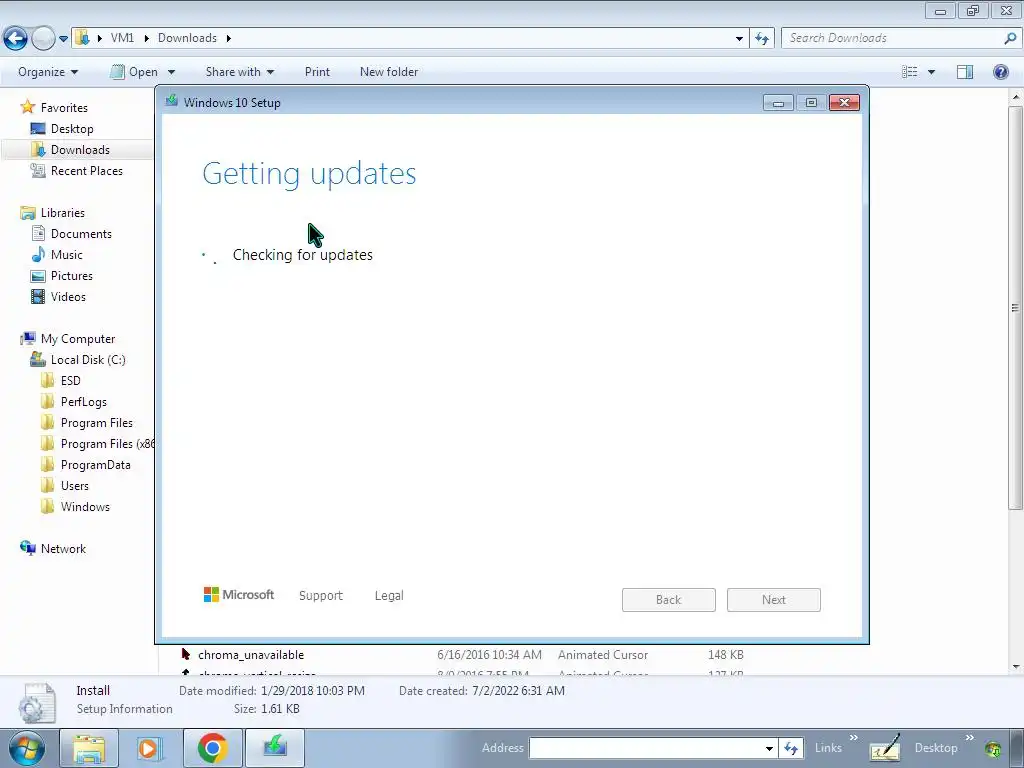Click the Open toolbar button

coord(134,72)
